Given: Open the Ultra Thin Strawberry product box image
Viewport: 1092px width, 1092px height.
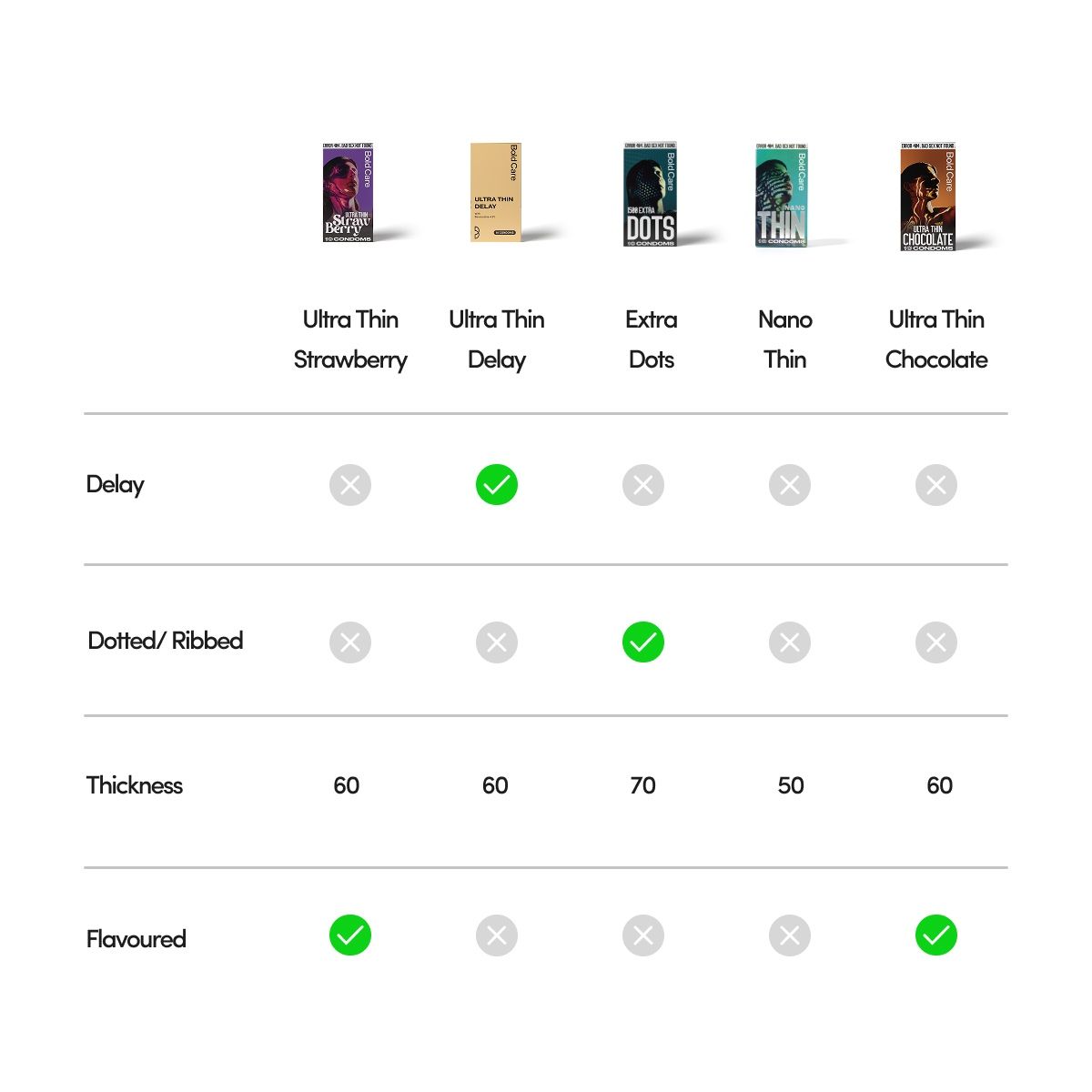Looking at the screenshot, I should point(349,192).
